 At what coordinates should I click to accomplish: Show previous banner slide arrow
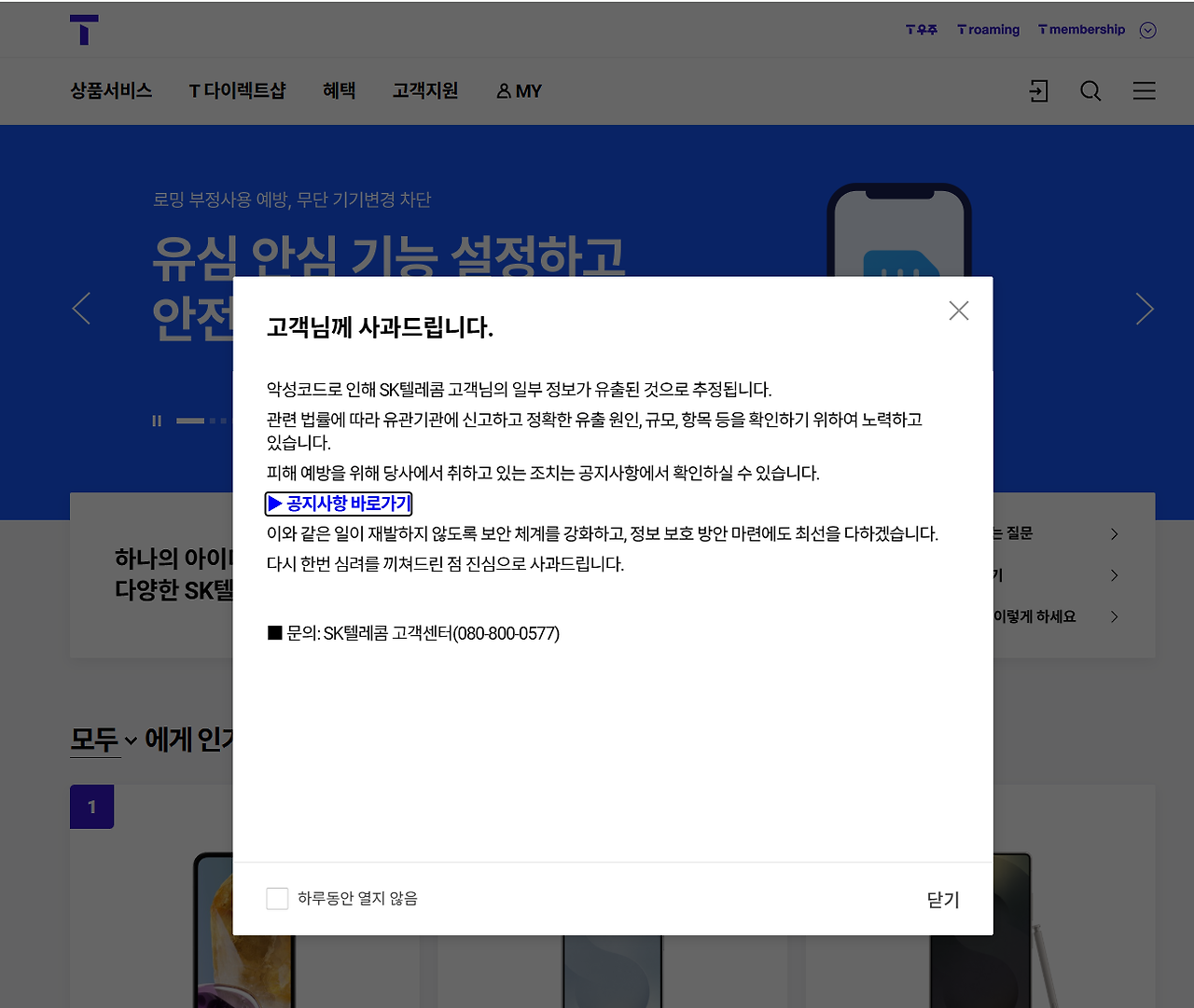[82, 309]
